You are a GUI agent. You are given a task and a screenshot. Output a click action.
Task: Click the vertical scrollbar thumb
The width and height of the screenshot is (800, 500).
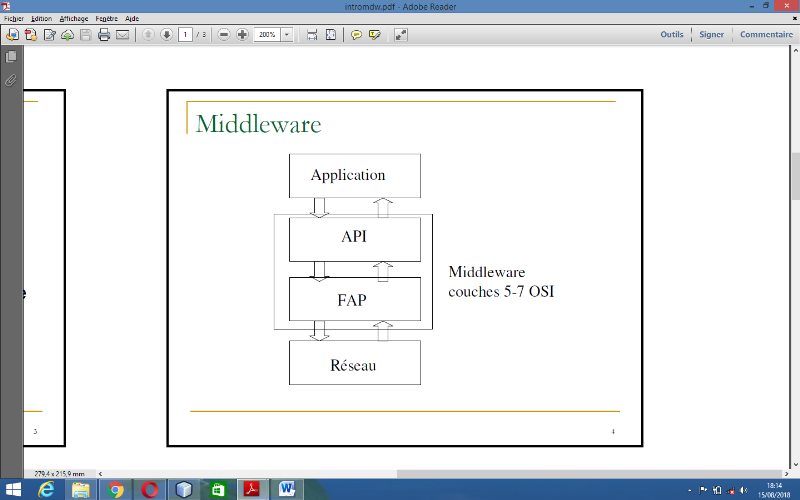click(795, 180)
